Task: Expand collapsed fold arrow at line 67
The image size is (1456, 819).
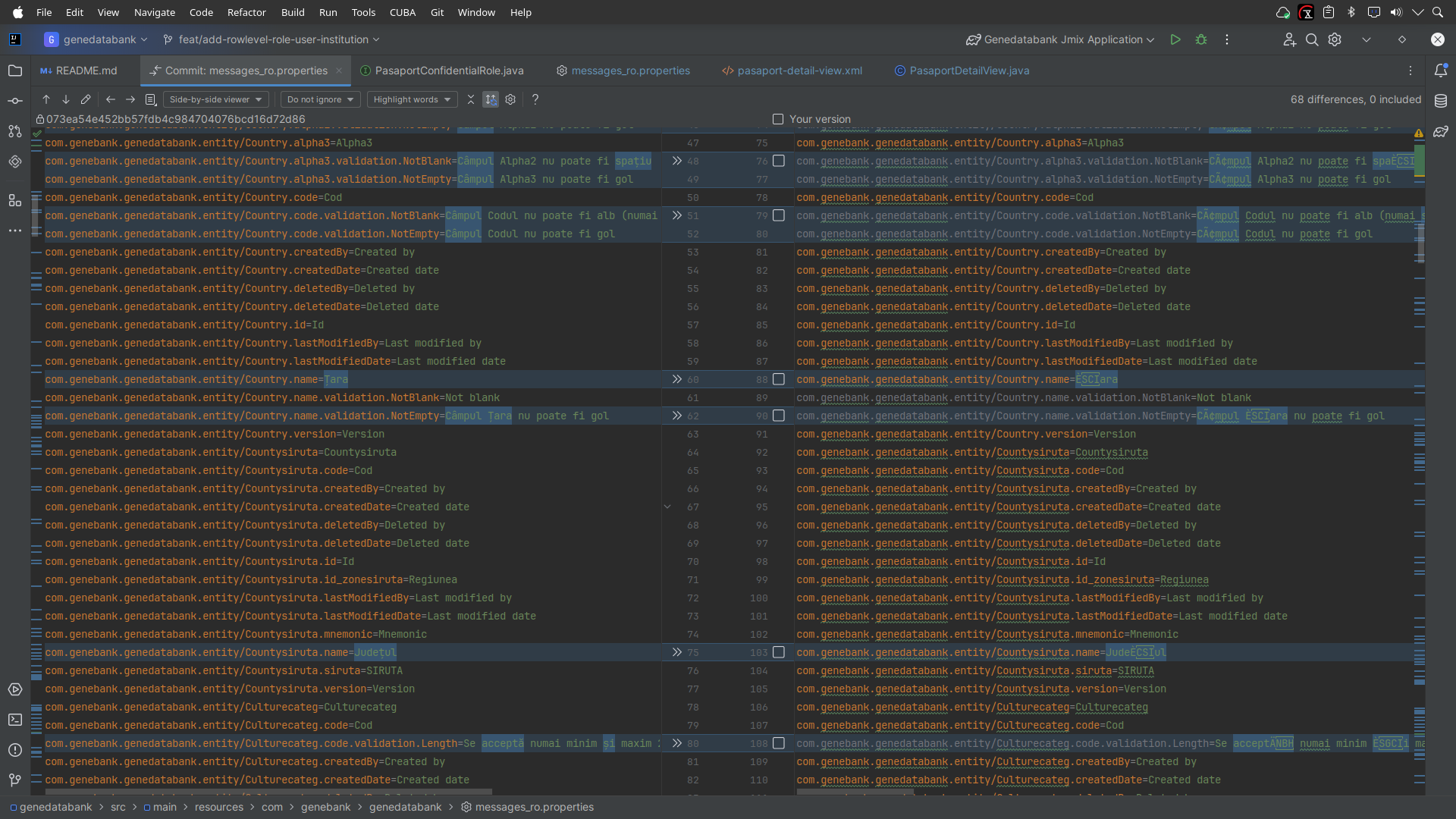Action: click(x=667, y=507)
